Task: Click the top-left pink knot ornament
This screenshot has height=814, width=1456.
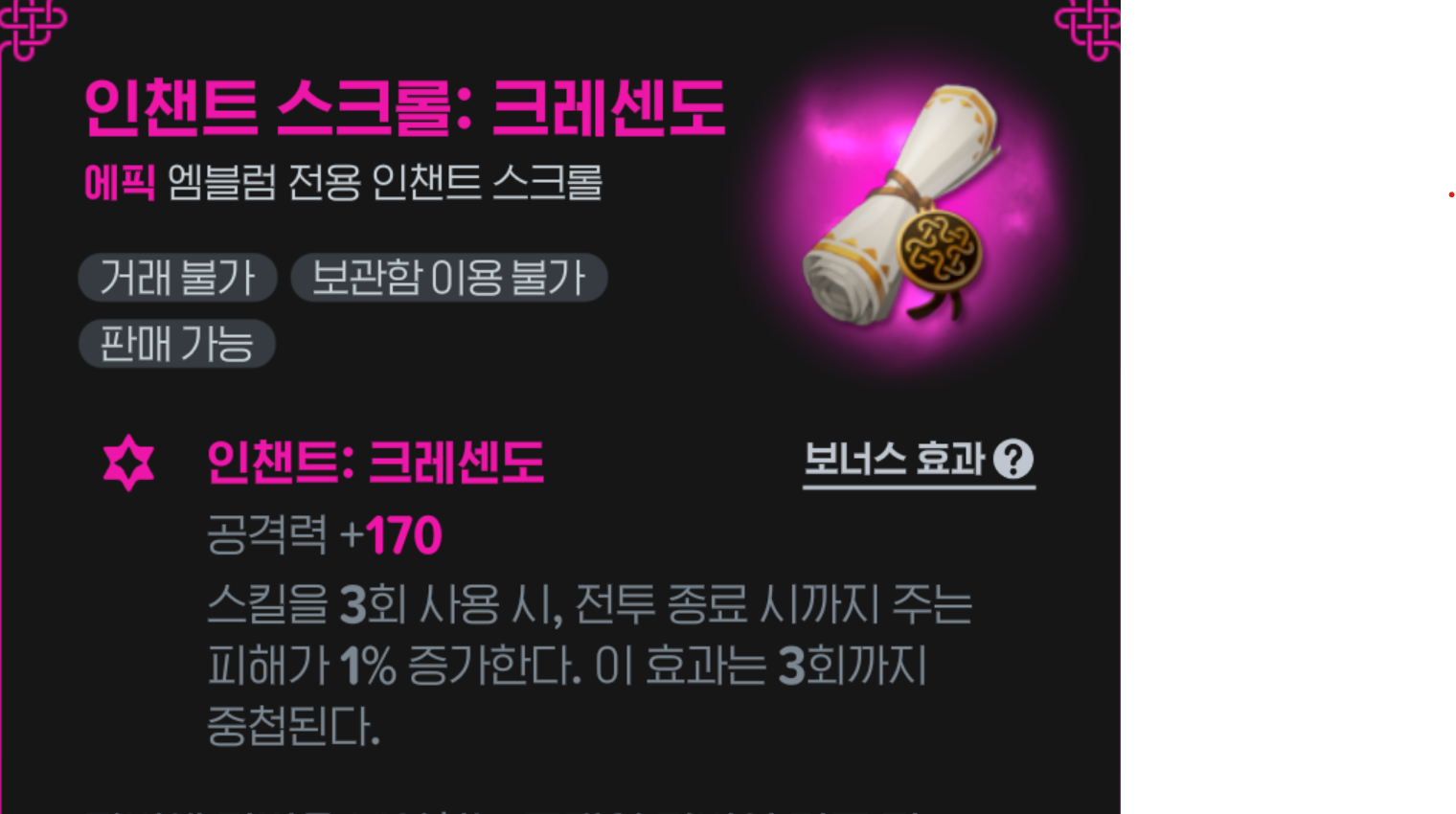Action: pyautogui.click(x=31, y=29)
